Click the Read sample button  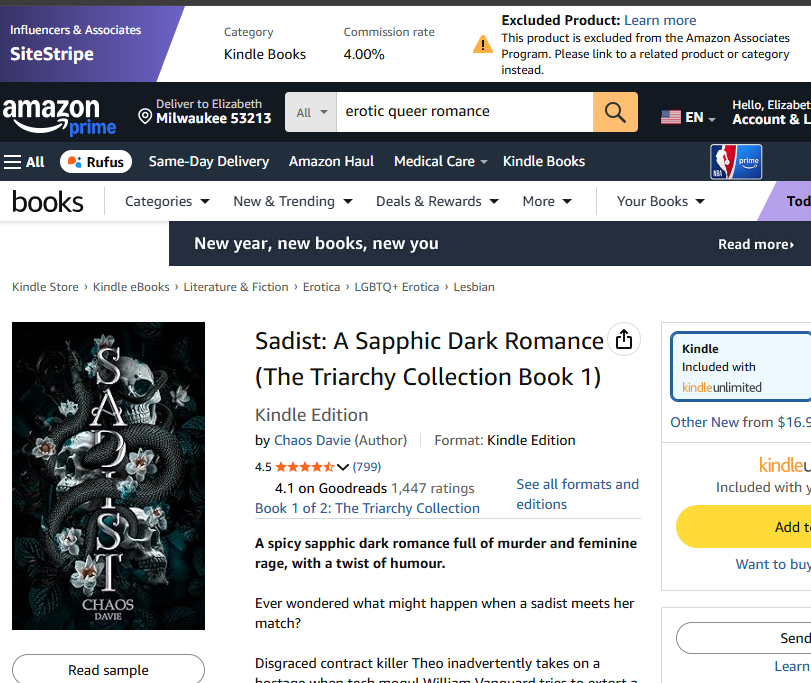[x=108, y=670]
